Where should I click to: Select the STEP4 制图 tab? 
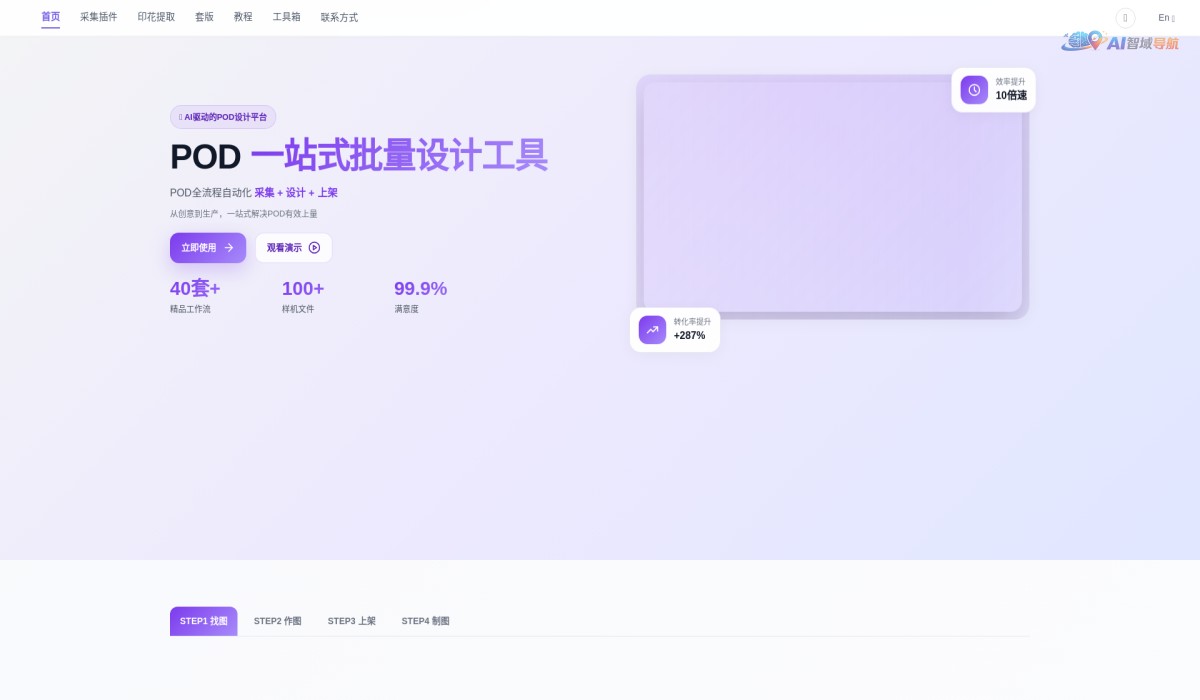[x=425, y=621]
